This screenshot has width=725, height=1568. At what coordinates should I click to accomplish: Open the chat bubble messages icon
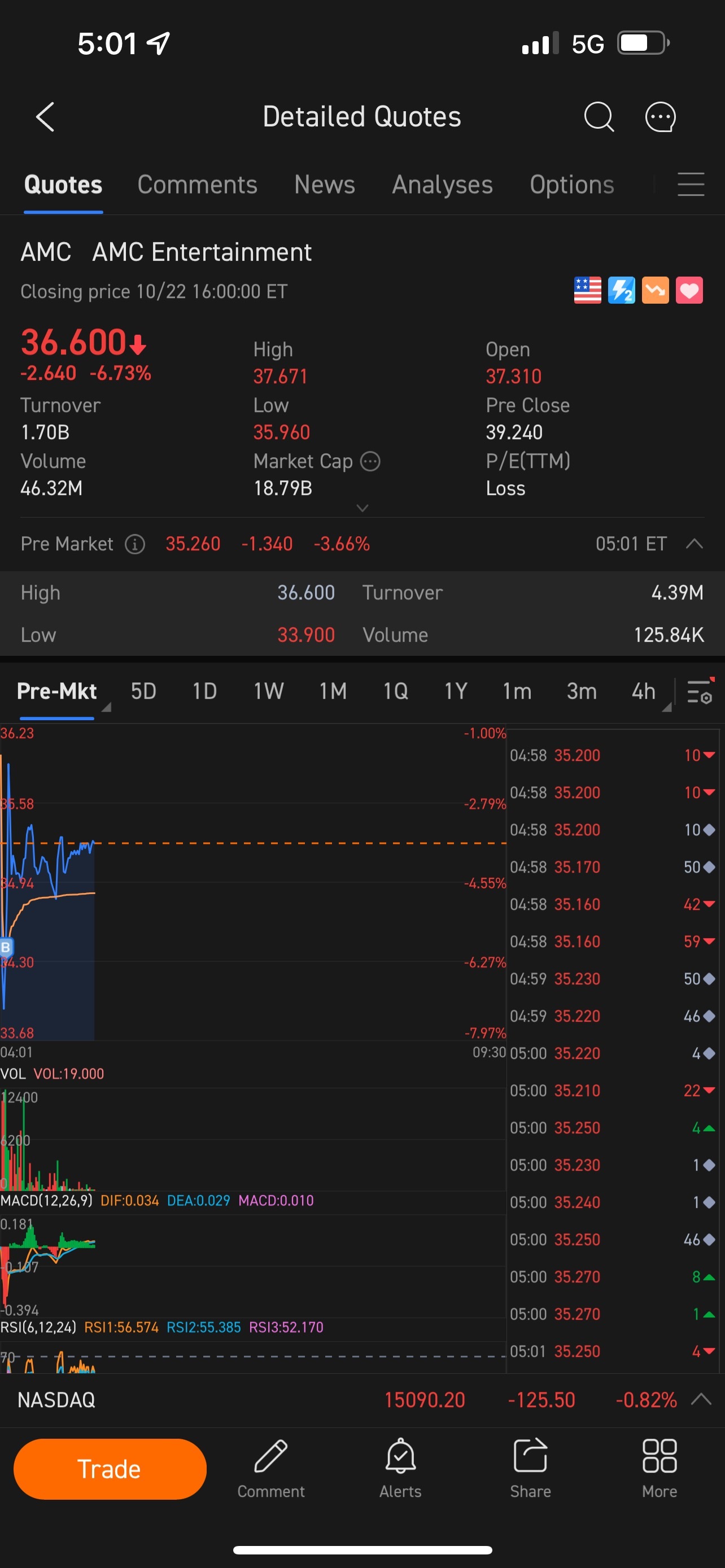click(661, 117)
